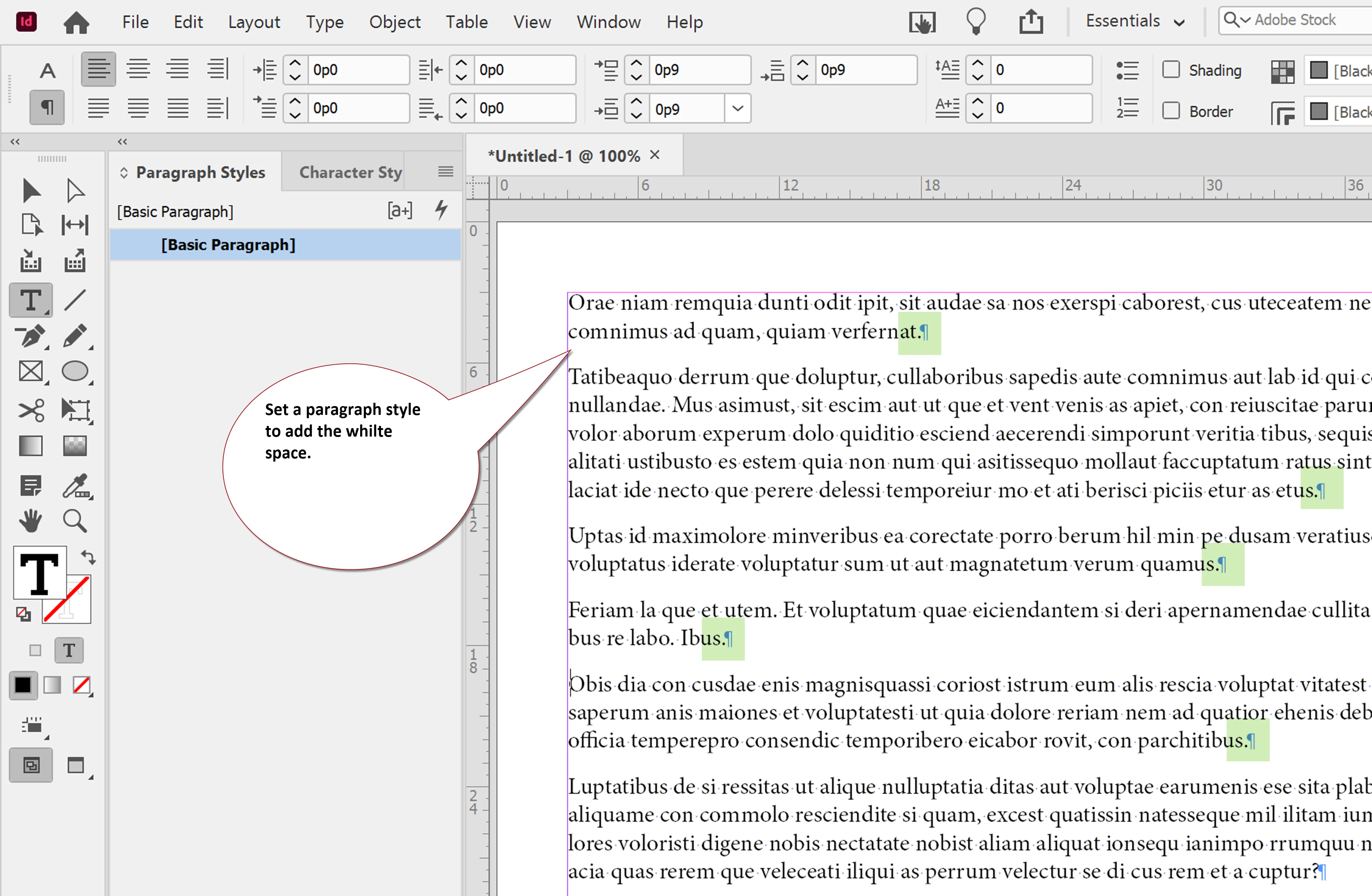The height and width of the screenshot is (896, 1372).
Task: Click the Clear Overrides lightning icon
Action: click(441, 210)
